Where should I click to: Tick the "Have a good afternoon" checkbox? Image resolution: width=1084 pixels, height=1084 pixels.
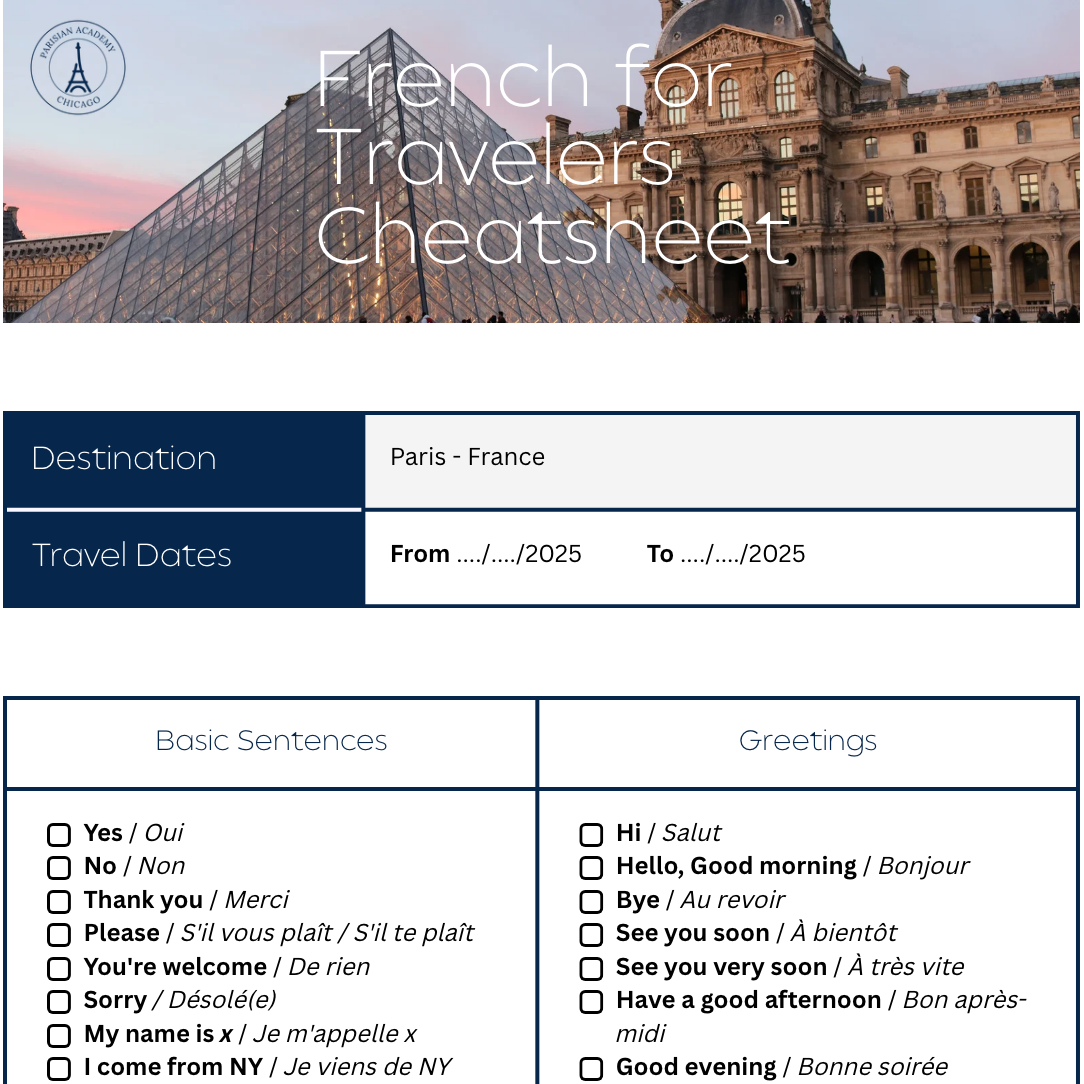pos(592,1002)
